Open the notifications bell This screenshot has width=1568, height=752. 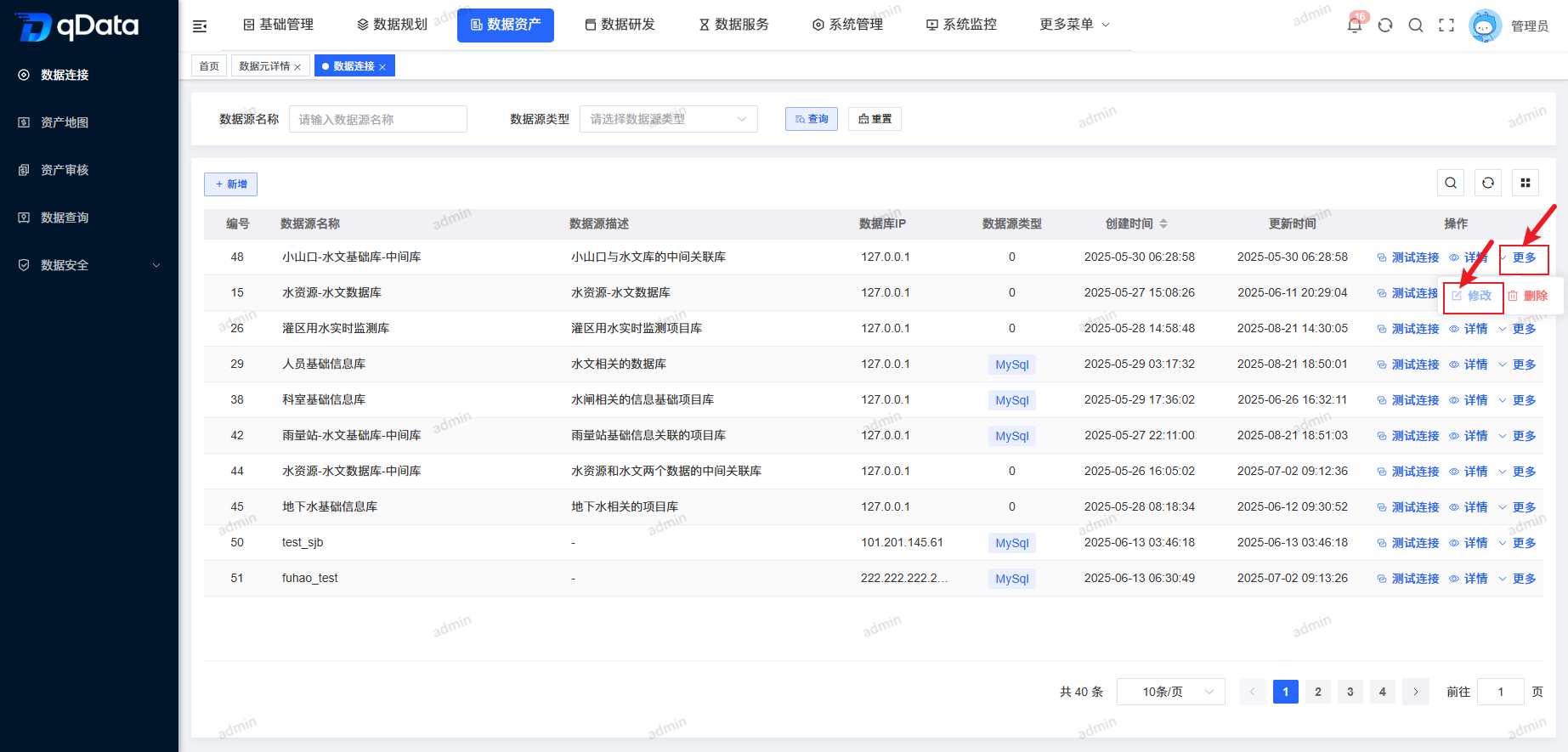pos(1355,25)
